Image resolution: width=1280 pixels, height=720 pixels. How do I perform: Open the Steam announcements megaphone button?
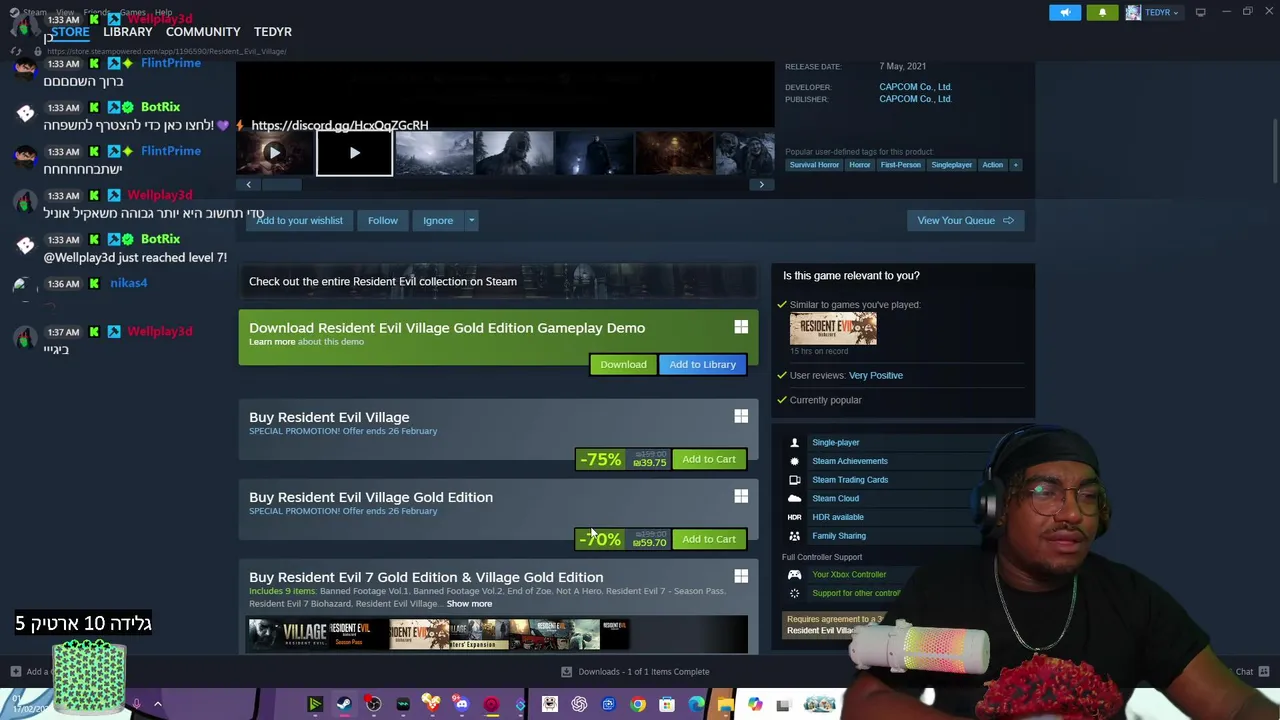pyautogui.click(x=1065, y=12)
